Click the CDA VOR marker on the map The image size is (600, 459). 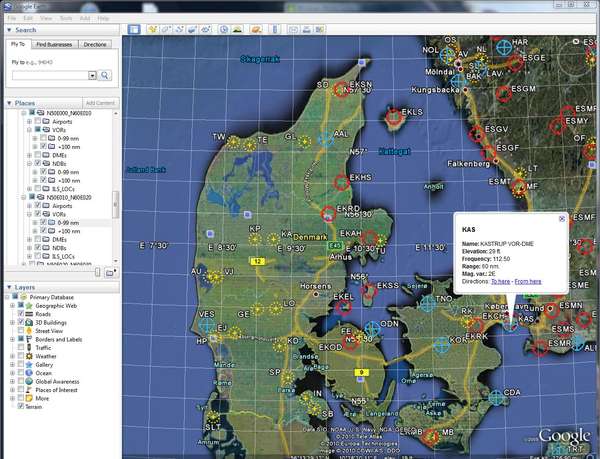(x=496, y=398)
